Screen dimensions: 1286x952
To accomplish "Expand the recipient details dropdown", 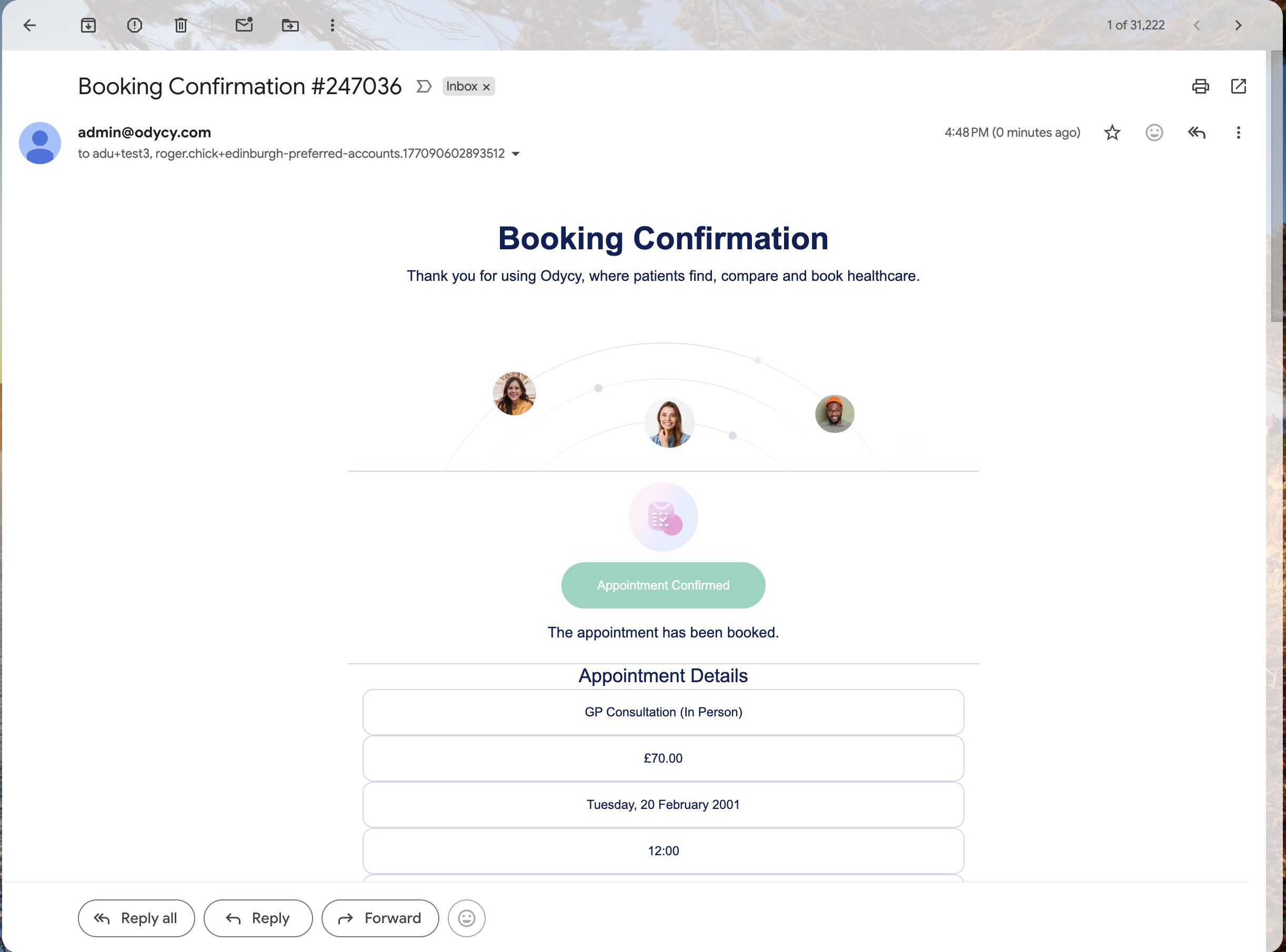I will (x=515, y=153).
